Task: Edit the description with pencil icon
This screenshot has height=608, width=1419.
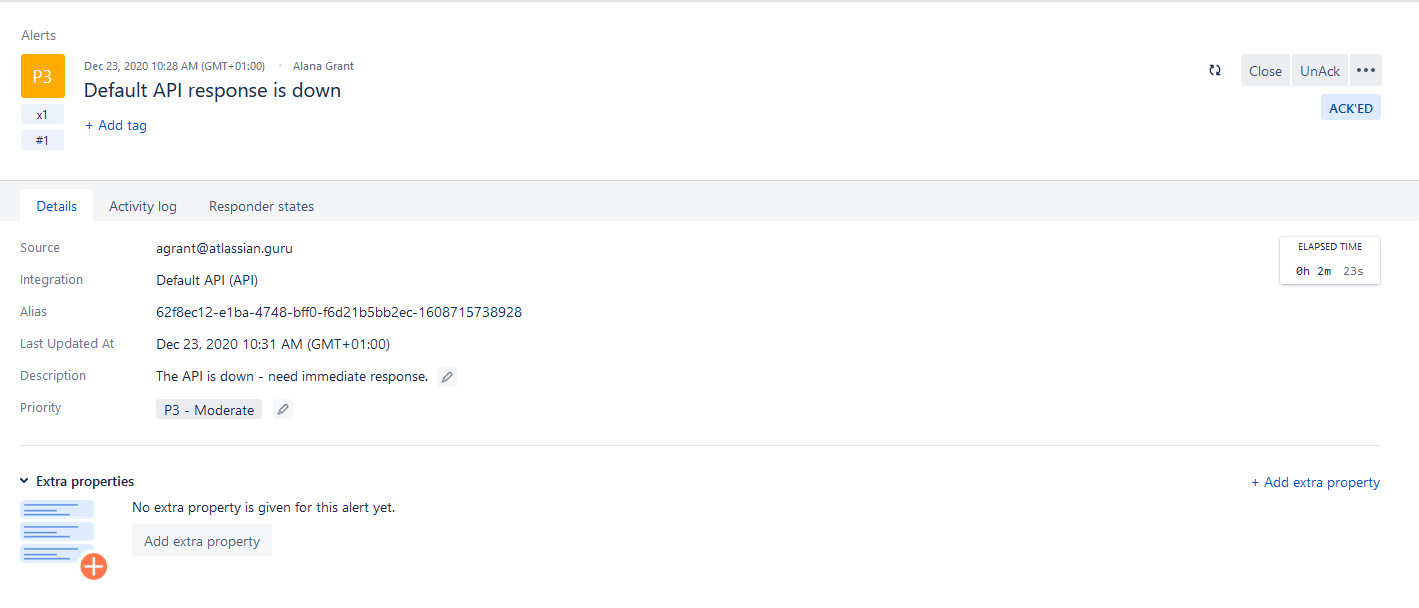Action: pos(447,377)
